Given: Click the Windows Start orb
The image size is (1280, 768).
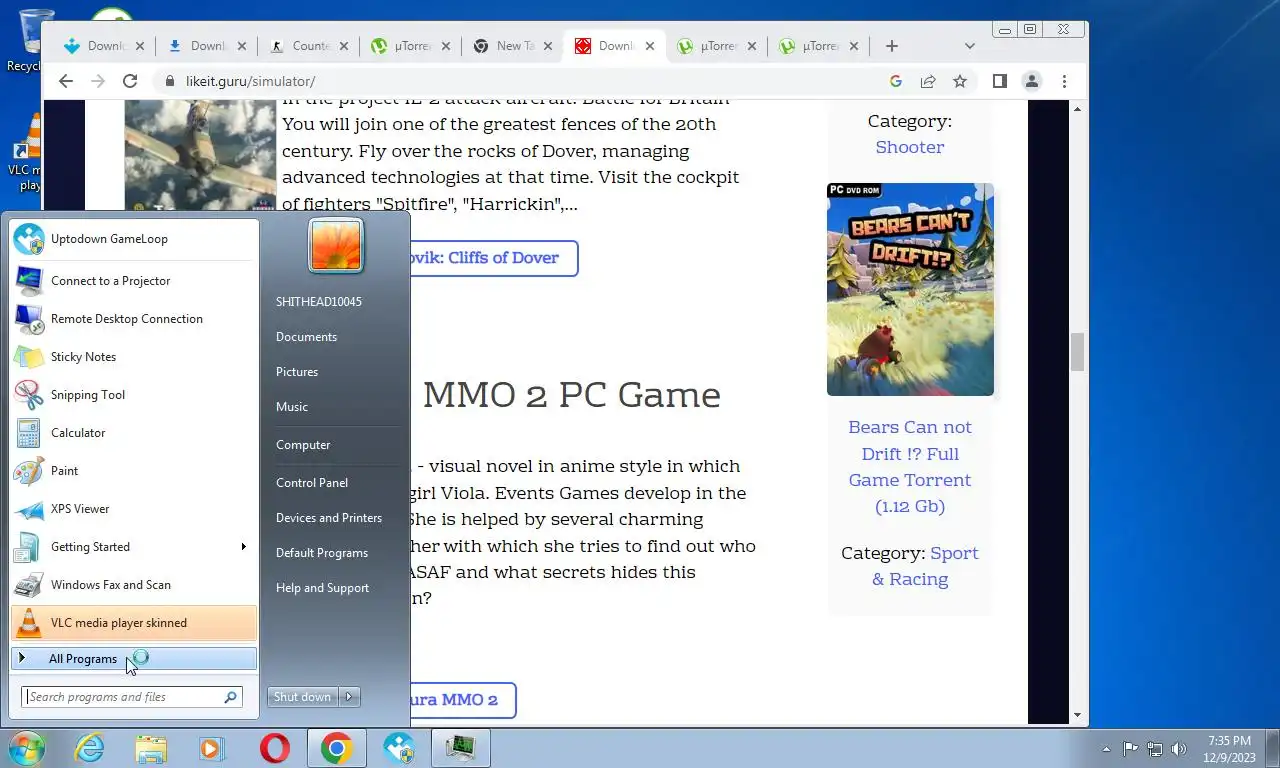Looking at the screenshot, I should pos(27,748).
